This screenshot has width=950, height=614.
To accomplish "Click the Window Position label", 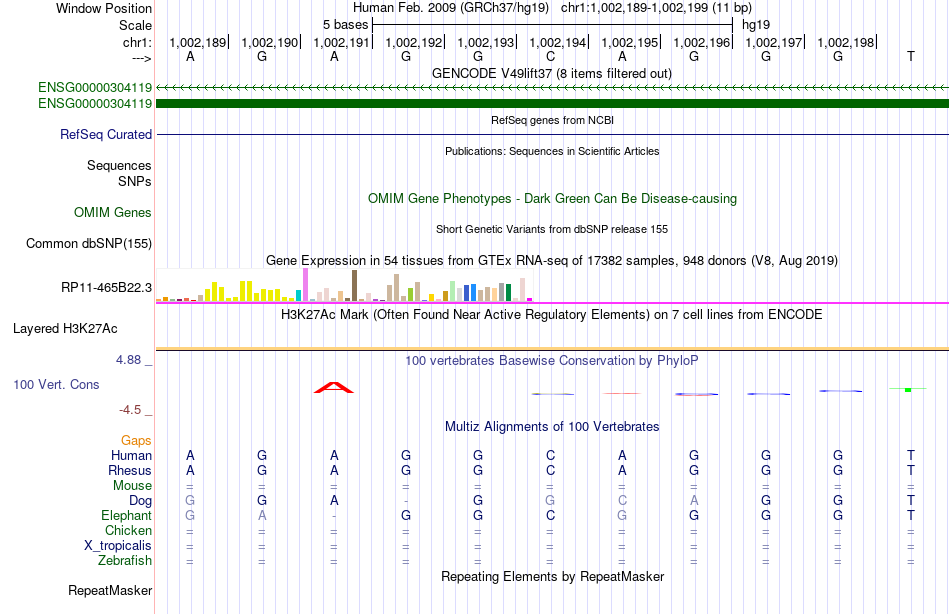I will coord(104,8).
